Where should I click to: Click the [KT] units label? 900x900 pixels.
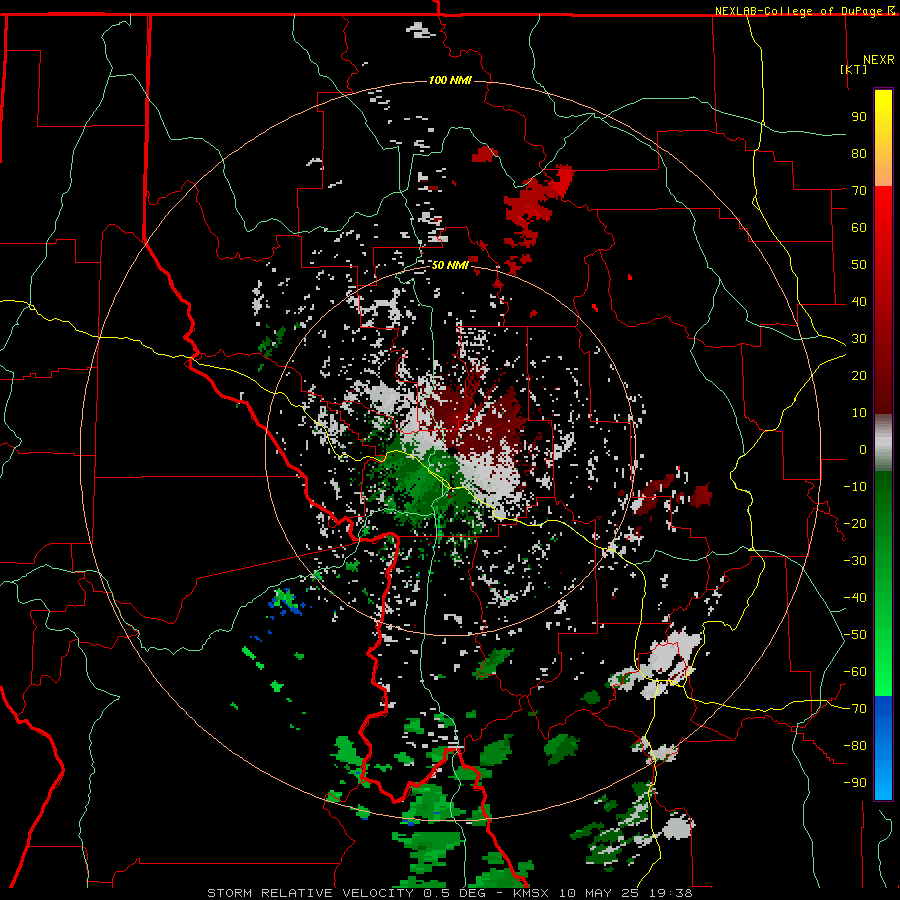tap(854, 69)
